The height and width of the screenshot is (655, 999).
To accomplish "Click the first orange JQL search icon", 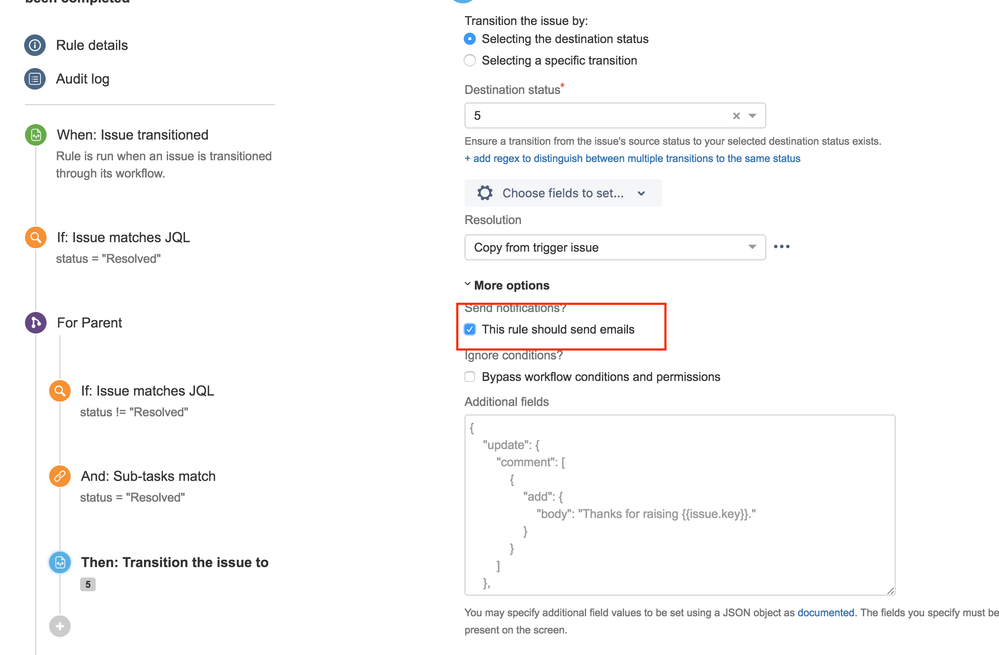I will click(36, 238).
